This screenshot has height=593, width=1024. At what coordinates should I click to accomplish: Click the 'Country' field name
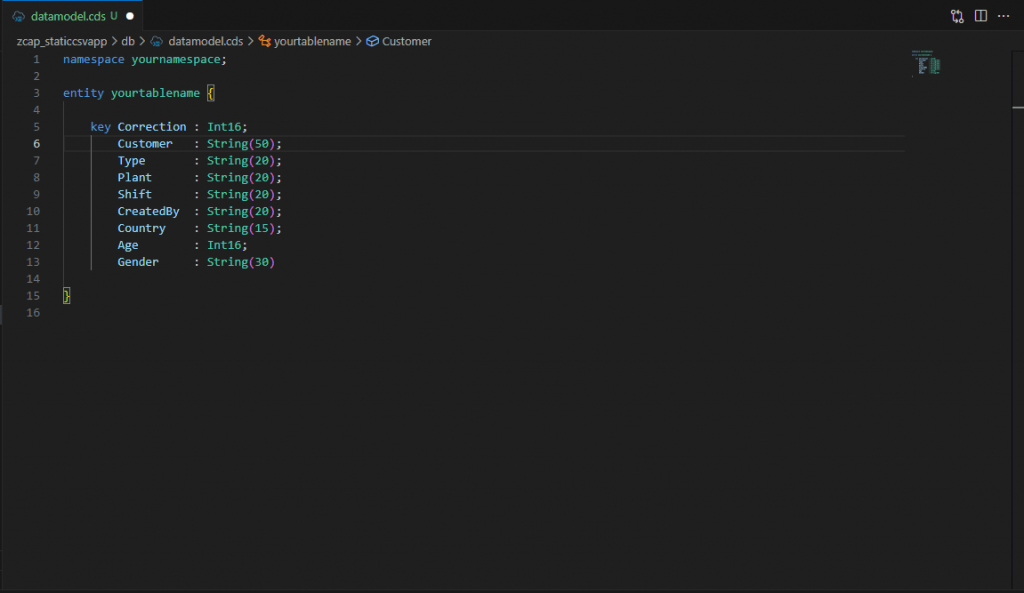point(142,229)
